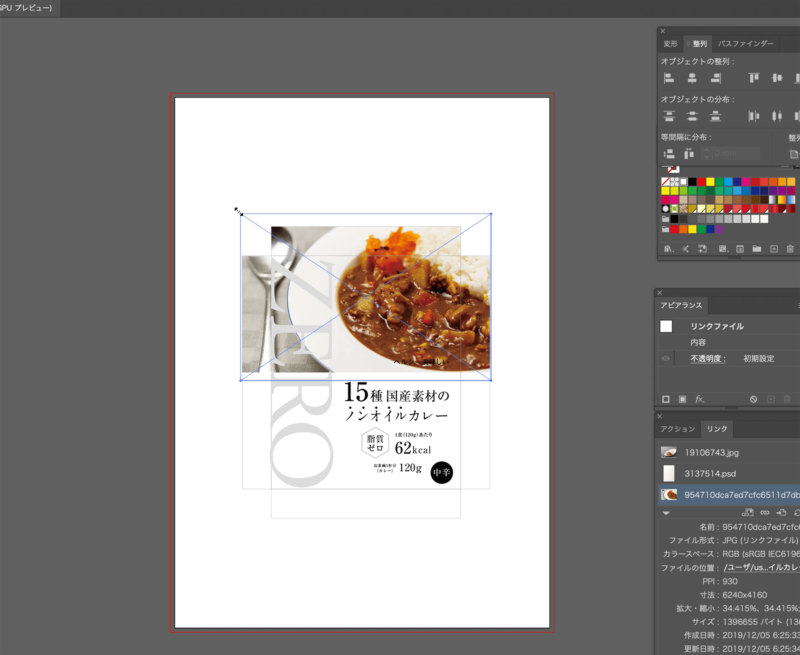Toggle the opacity visibility eye icon
This screenshot has width=800, height=655.
[x=666, y=358]
